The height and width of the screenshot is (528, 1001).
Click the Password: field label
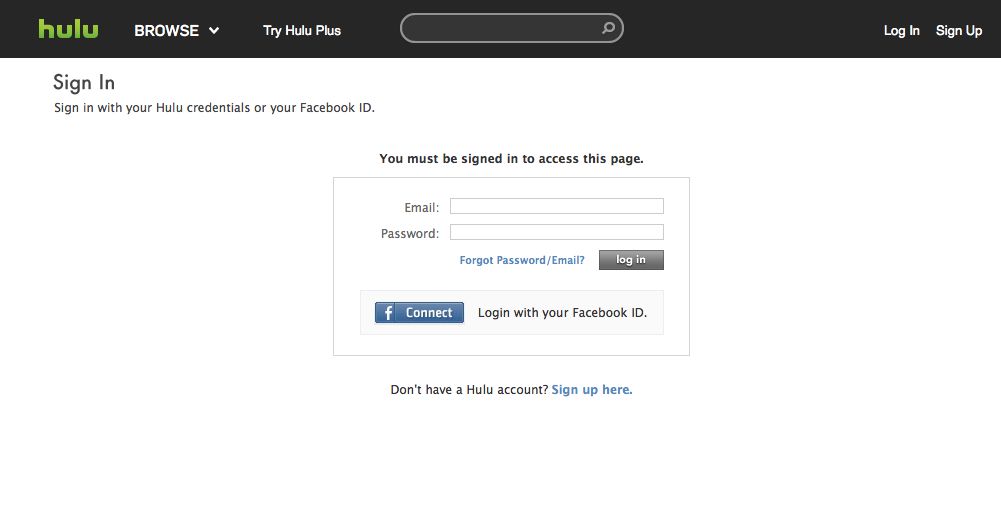tap(410, 234)
